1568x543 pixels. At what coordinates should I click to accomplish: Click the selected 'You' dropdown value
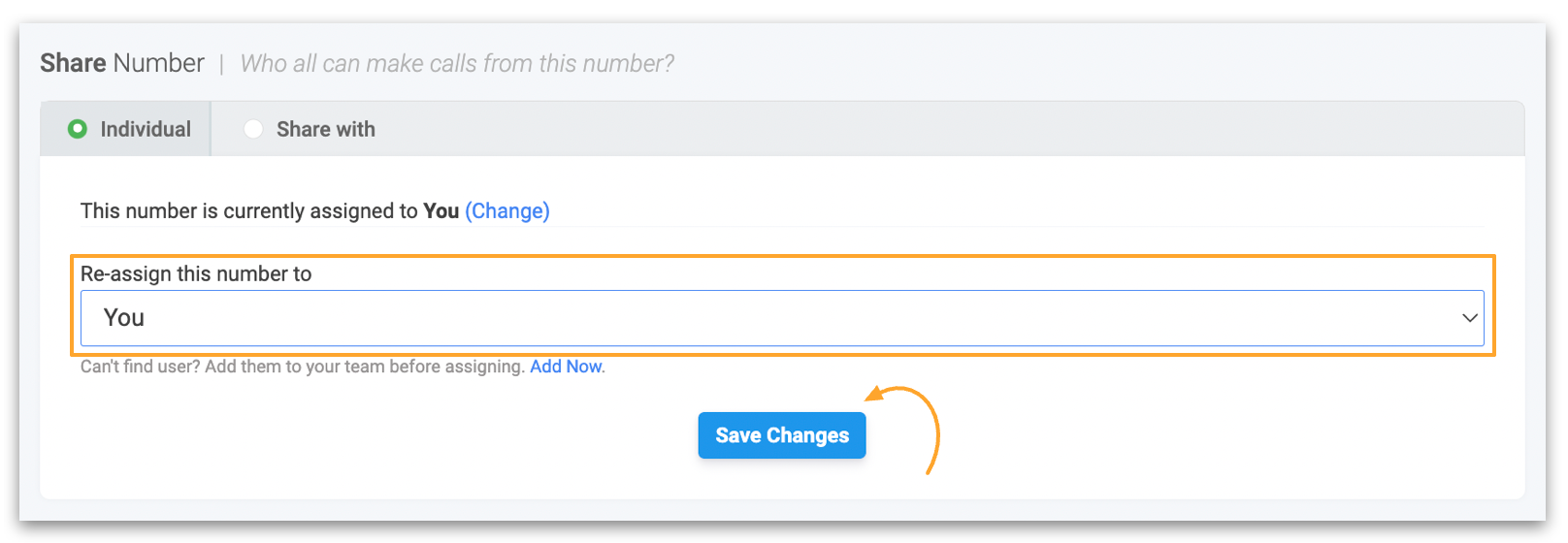[x=124, y=318]
